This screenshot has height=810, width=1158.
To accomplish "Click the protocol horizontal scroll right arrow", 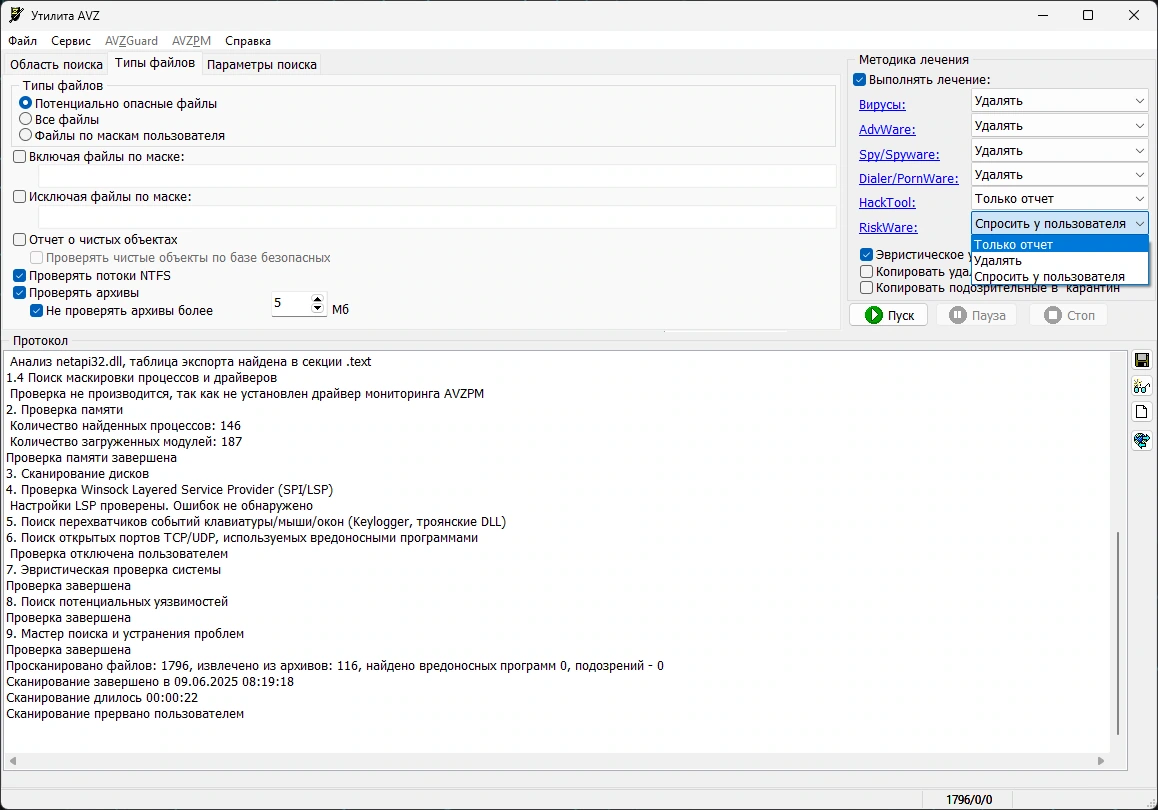I will point(1100,761).
